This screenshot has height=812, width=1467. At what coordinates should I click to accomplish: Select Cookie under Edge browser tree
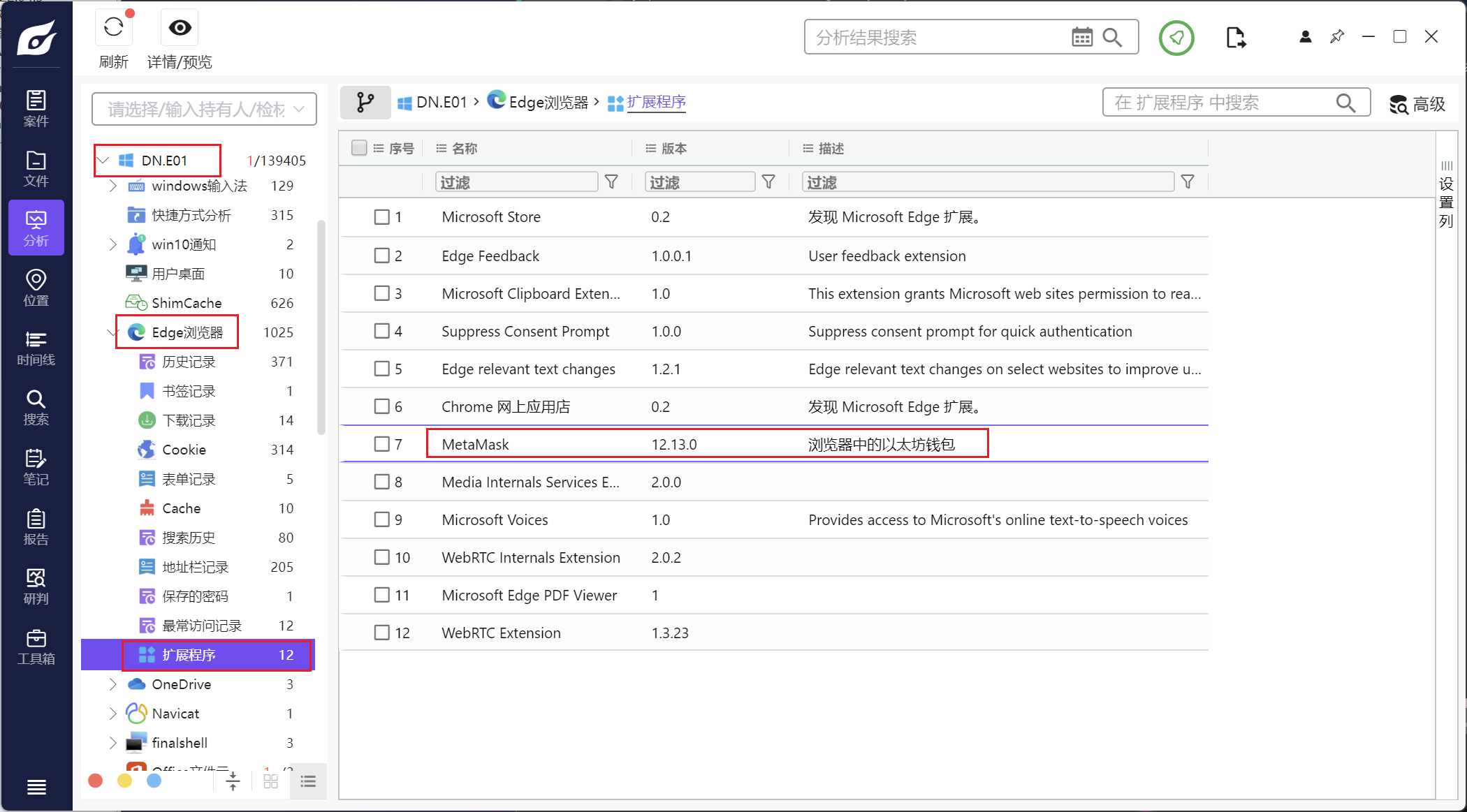pos(184,450)
